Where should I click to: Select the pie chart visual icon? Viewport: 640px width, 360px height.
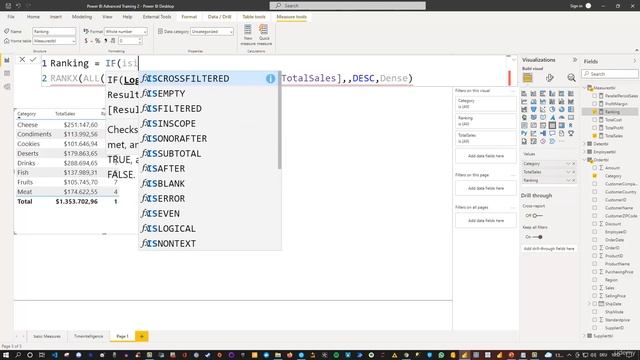(x=552, y=109)
